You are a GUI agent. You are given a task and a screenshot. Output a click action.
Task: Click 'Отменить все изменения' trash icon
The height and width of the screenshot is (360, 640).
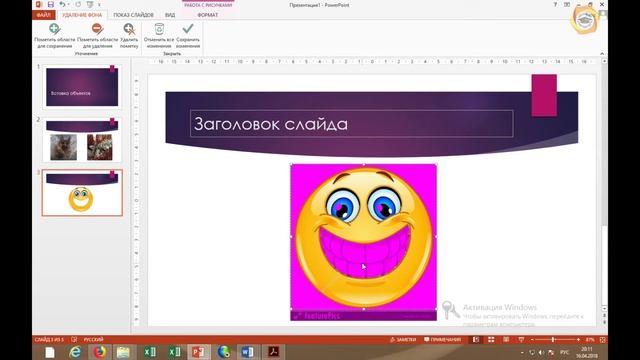pos(159,29)
